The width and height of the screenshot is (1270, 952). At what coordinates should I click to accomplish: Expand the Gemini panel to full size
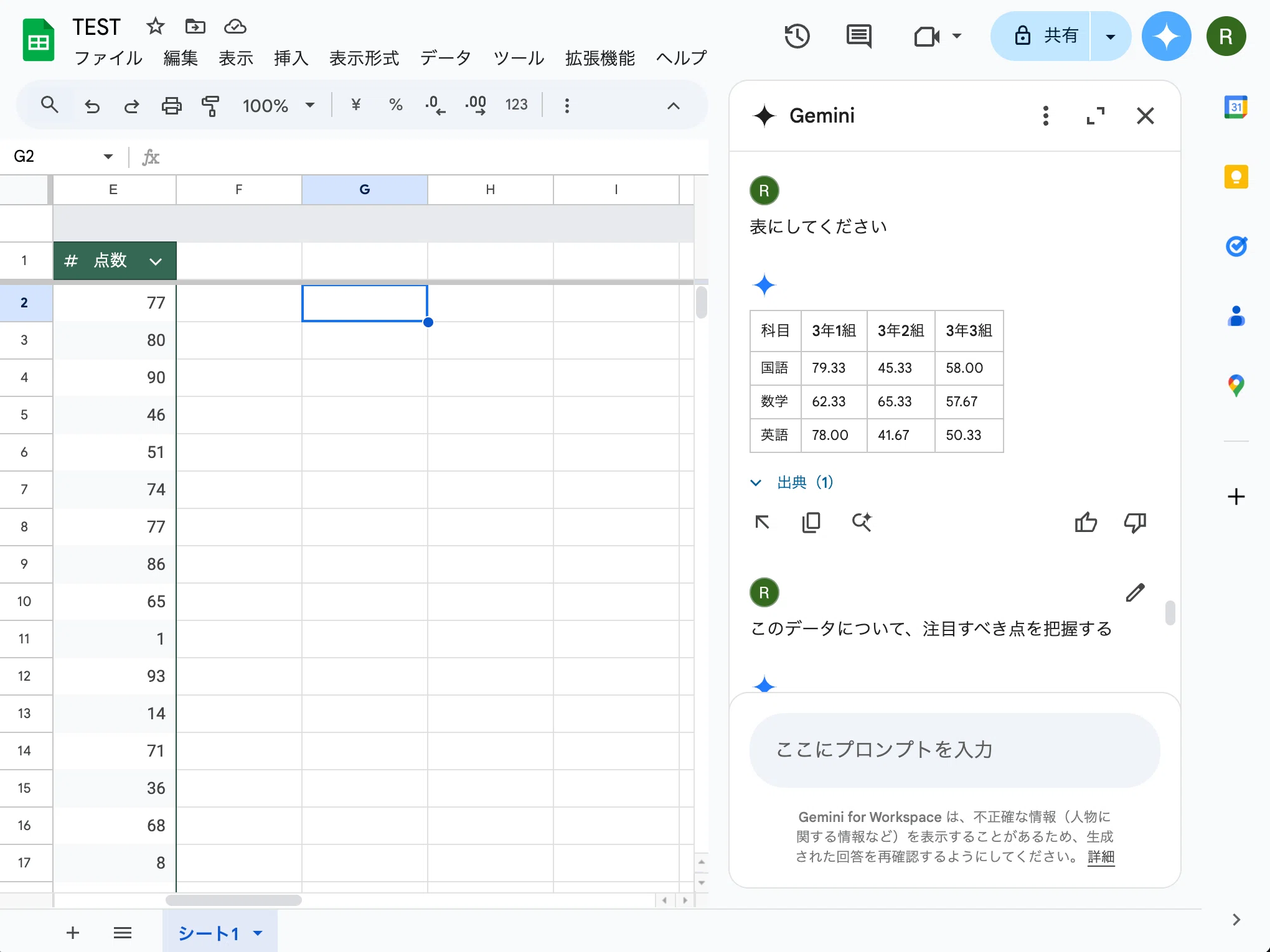point(1096,116)
